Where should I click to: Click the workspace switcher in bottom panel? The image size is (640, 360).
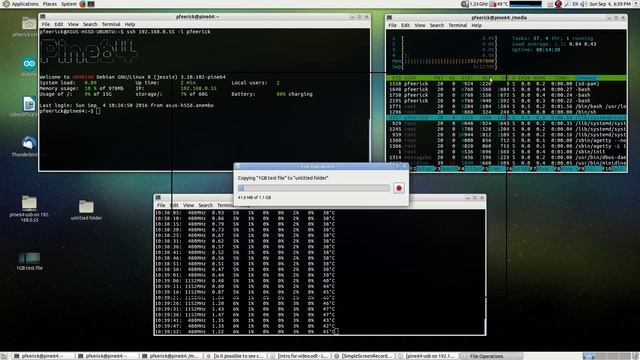pos(606,356)
